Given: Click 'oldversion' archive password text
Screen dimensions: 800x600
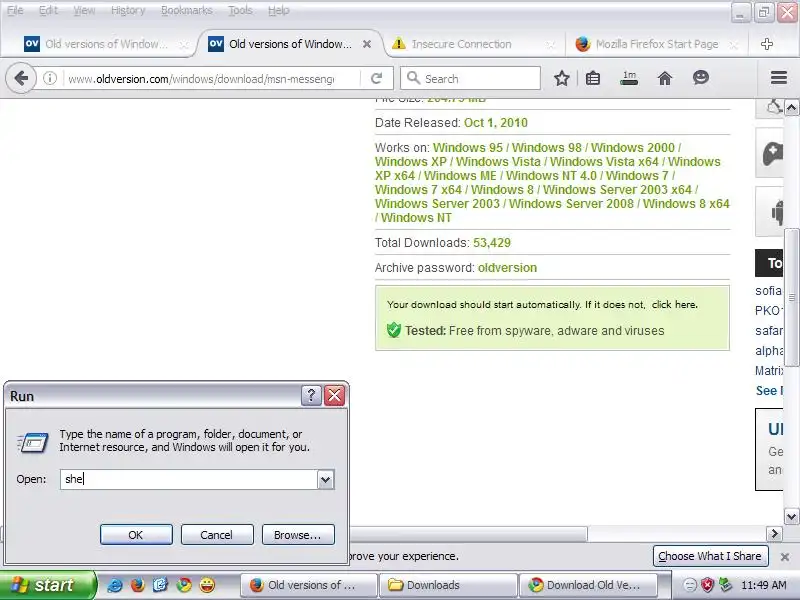Looking at the screenshot, I should (x=507, y=268).
